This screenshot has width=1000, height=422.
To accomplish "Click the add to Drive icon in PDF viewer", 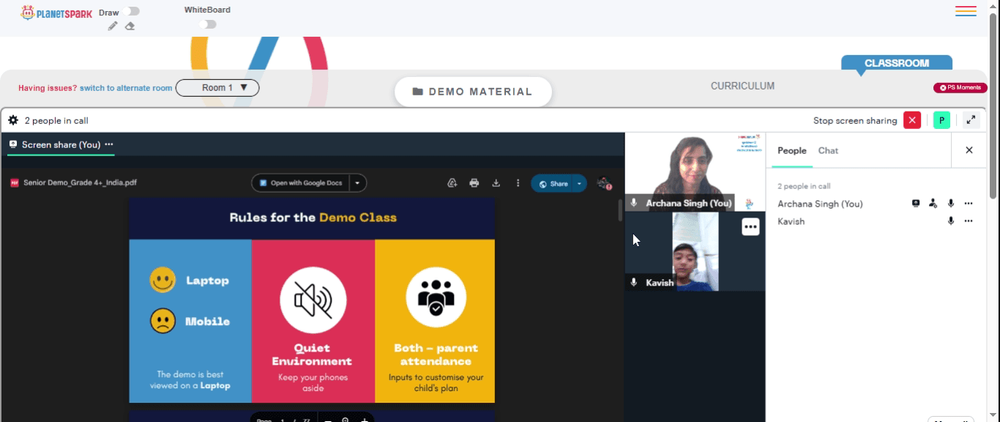I will 452,183.
